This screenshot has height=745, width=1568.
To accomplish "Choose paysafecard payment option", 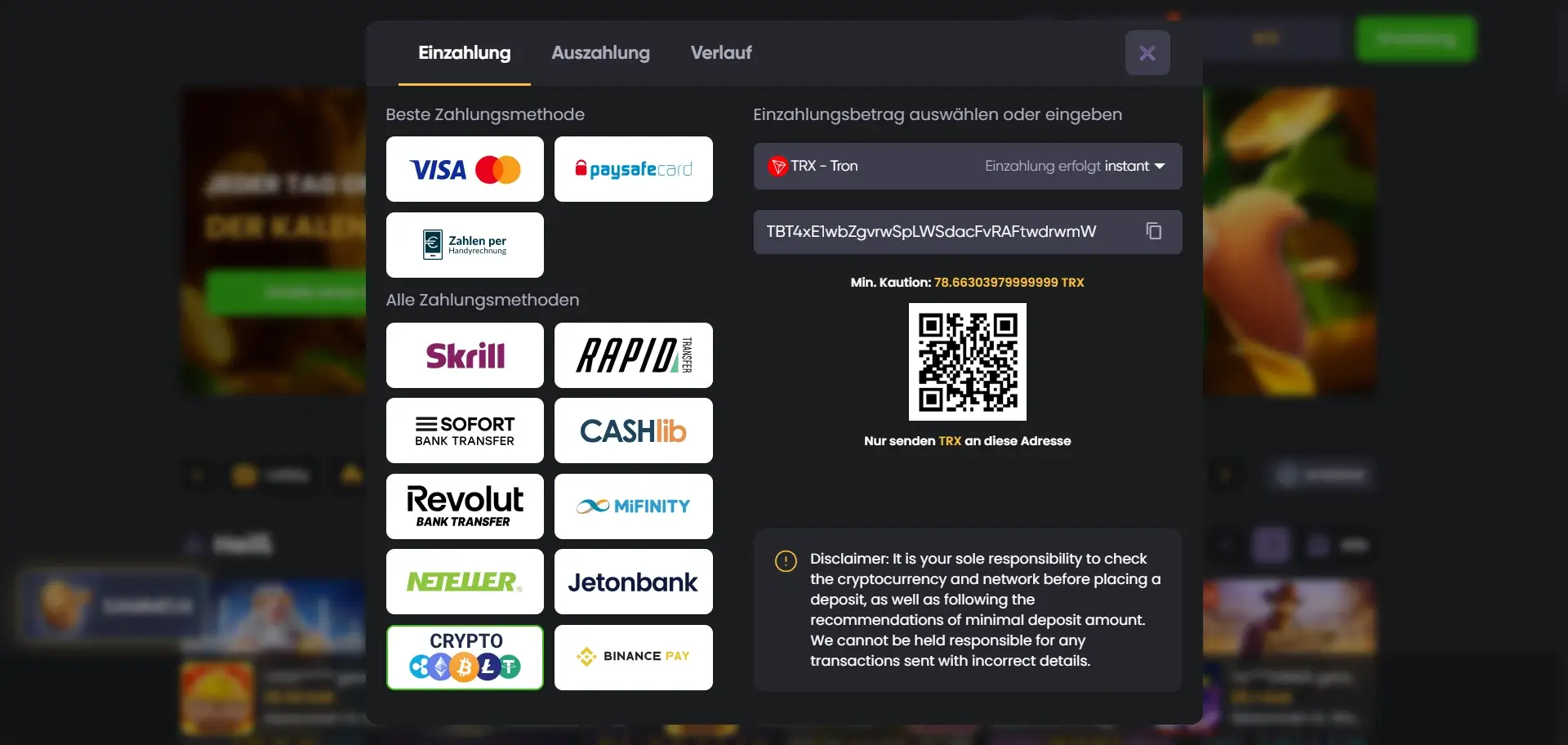I will (633, 169).
